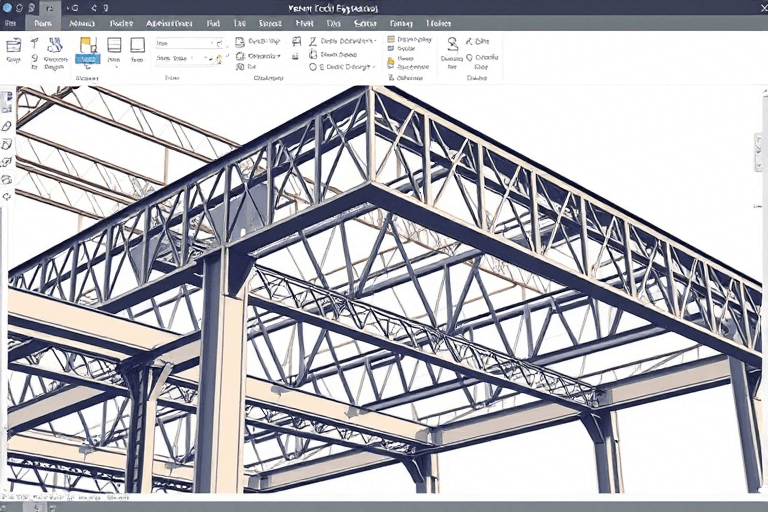Select the eraser-shaped tool in the left sidebar
Viewport: 768px width, 512px height.
pos(7,127)
